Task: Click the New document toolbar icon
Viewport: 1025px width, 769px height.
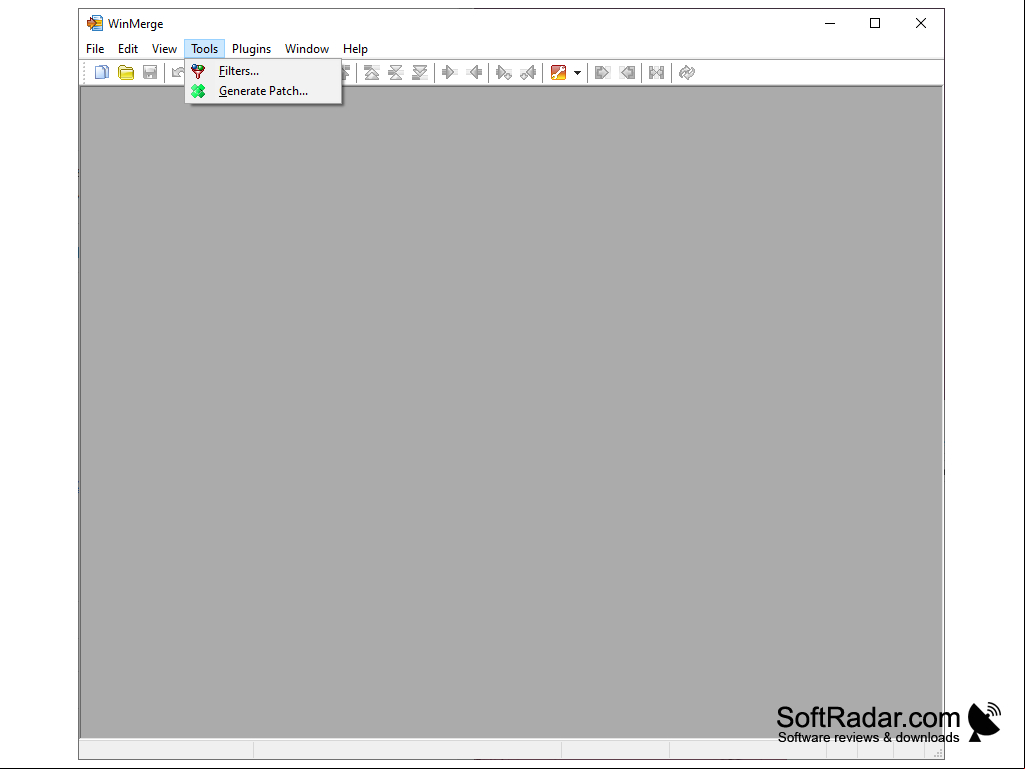Action: tap(101, 73)
